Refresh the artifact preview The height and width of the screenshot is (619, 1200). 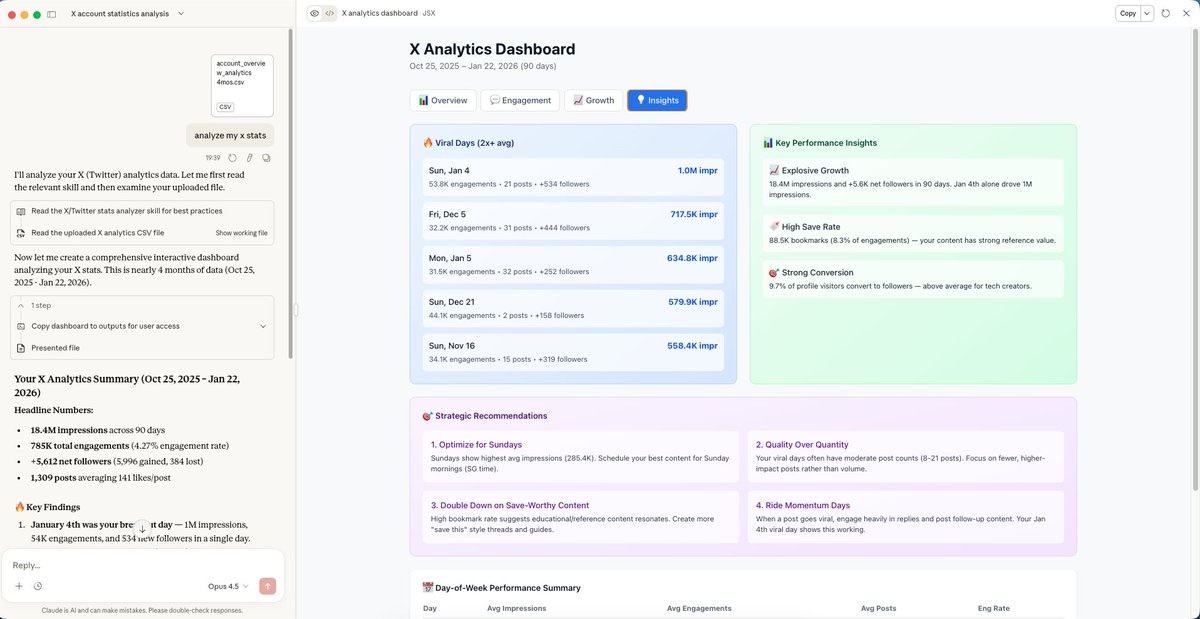pos(1166,14)
